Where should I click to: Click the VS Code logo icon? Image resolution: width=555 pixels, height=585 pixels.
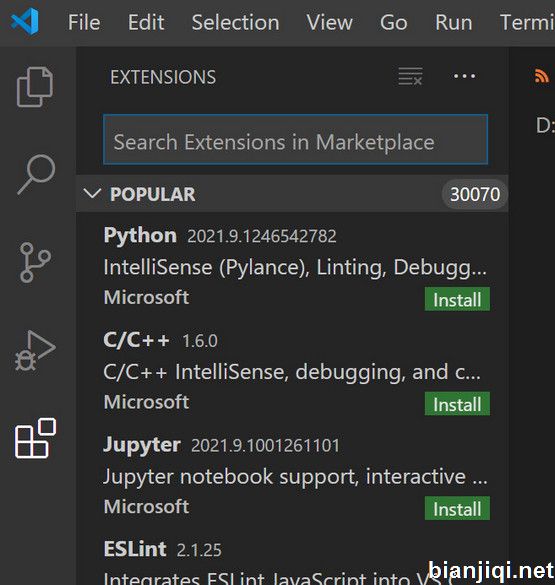tap(25, 22)
